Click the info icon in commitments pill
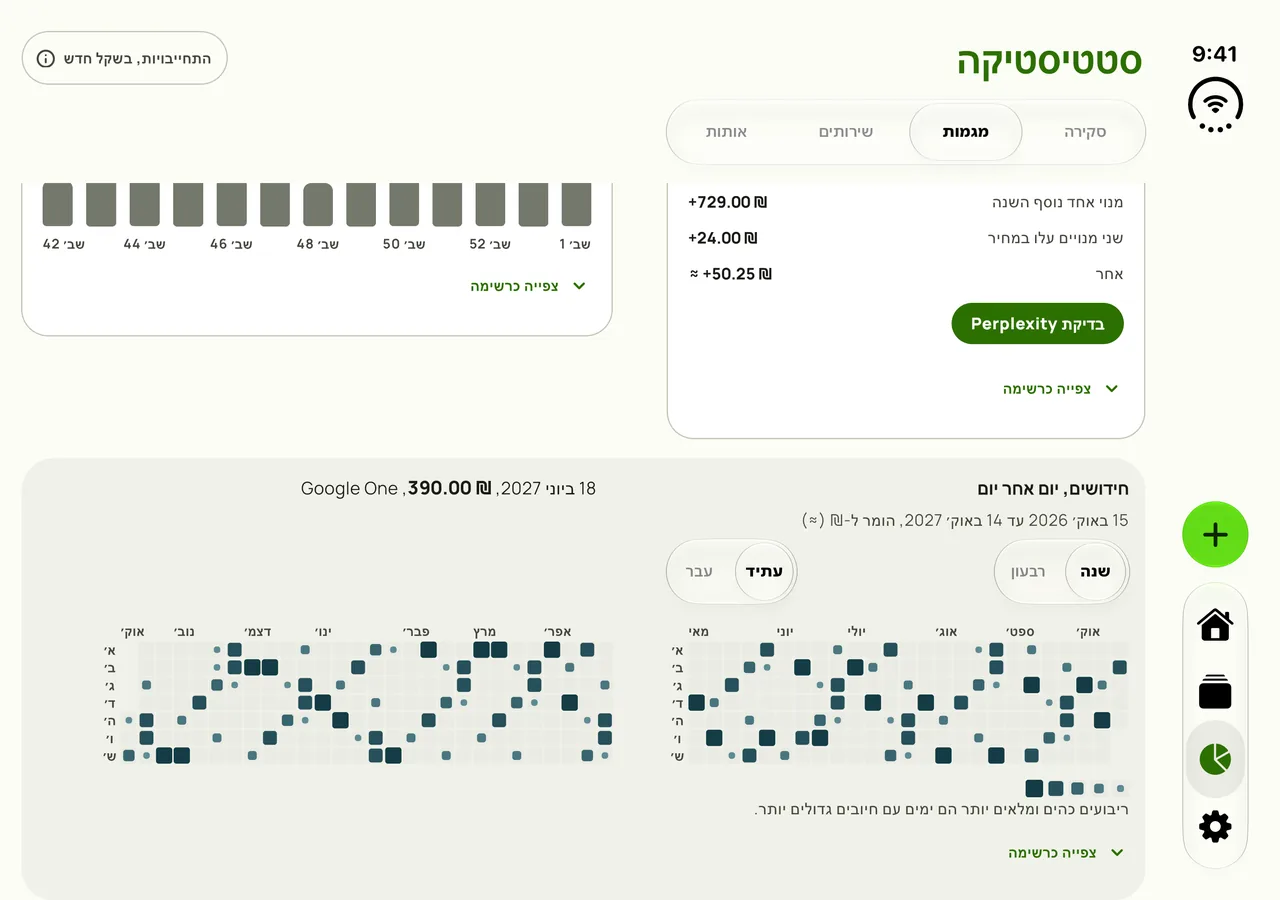 tap(46, 58)
